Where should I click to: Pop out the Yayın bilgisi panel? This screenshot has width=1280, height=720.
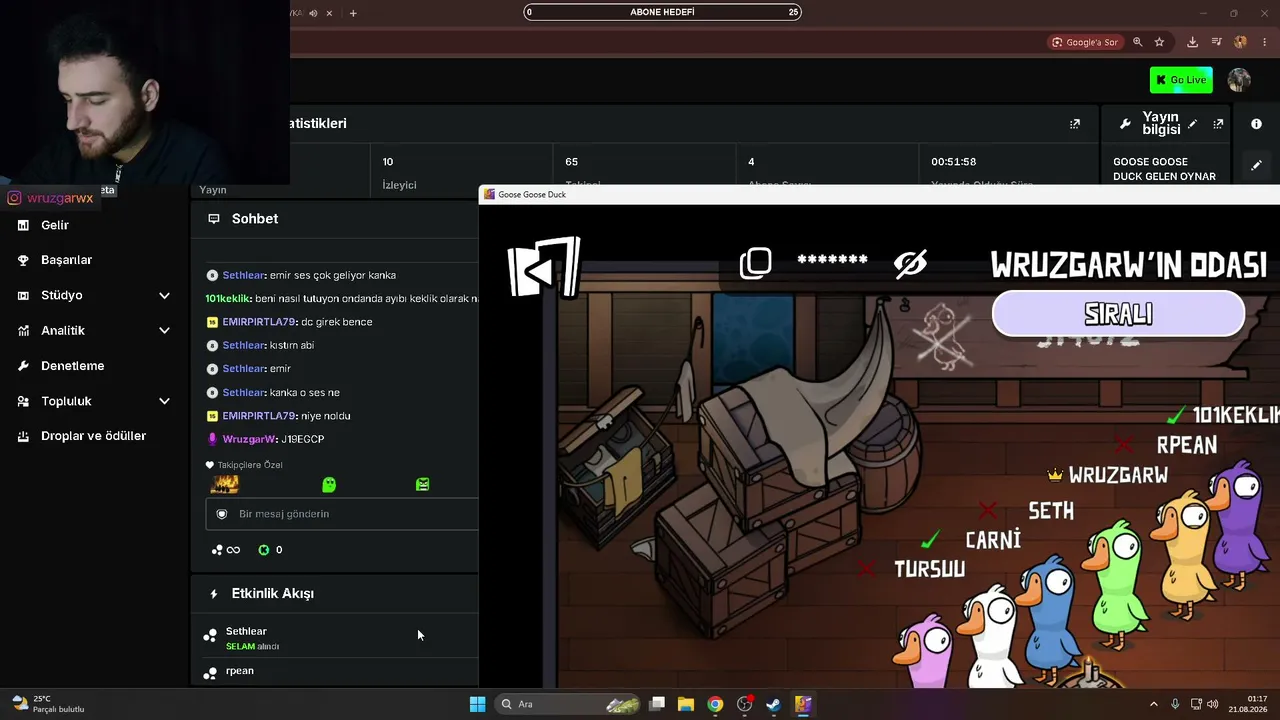click(x=1218, y=124)
